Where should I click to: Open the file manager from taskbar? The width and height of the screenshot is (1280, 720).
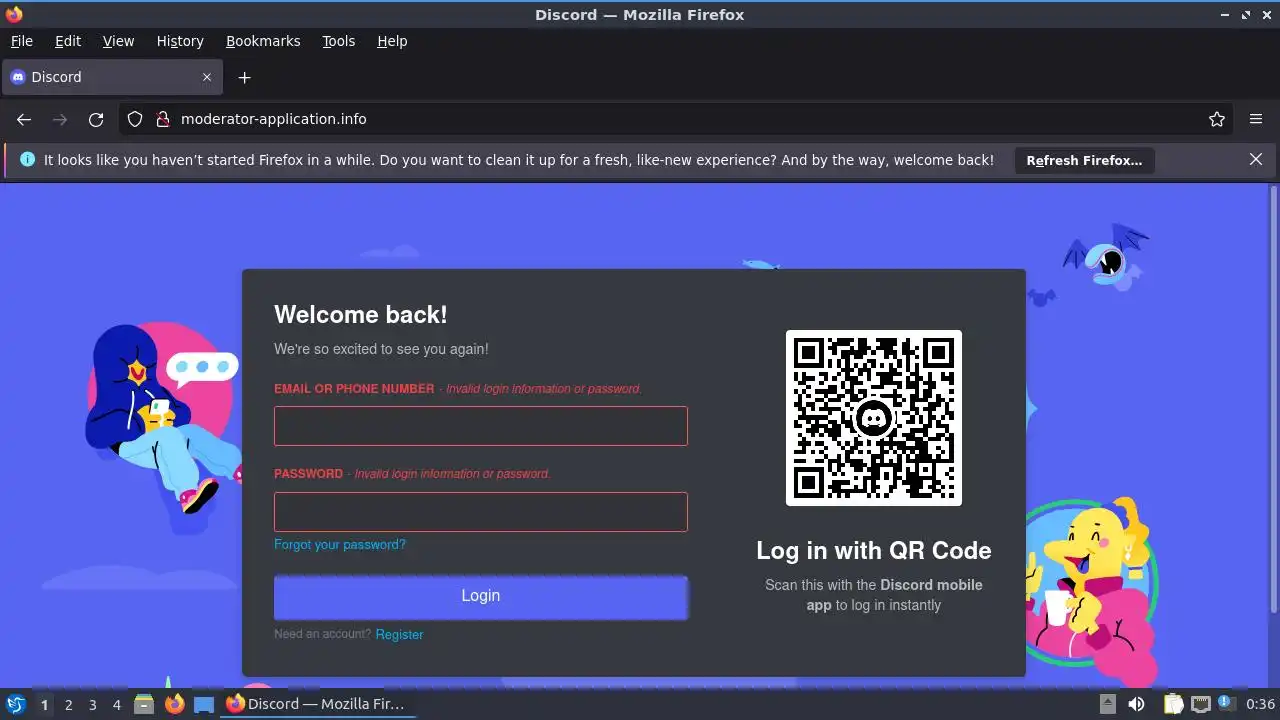pyautogui.click(x=144, y=705)
